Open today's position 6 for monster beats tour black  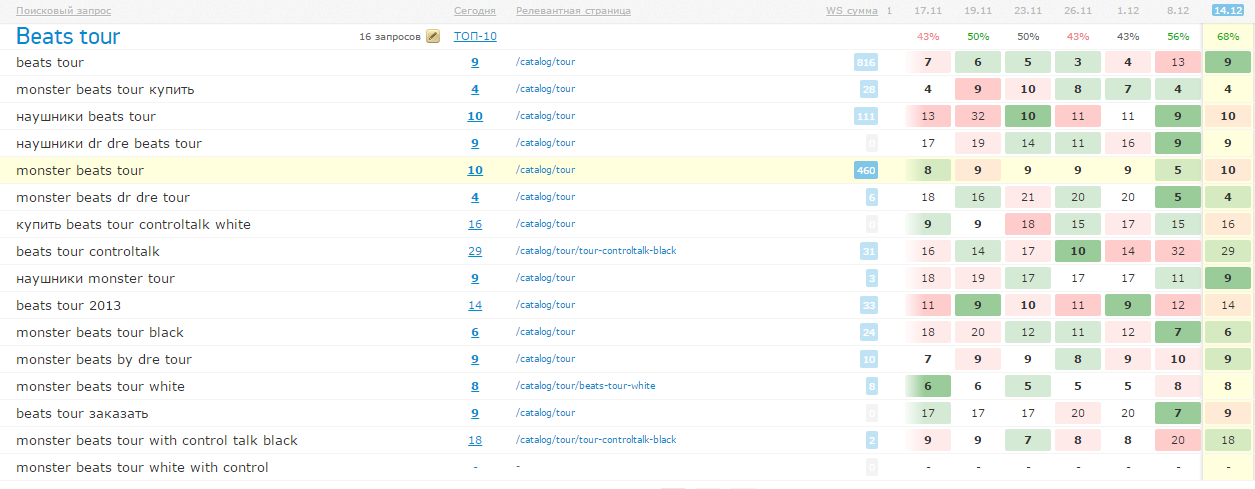[x=475, y=332]
